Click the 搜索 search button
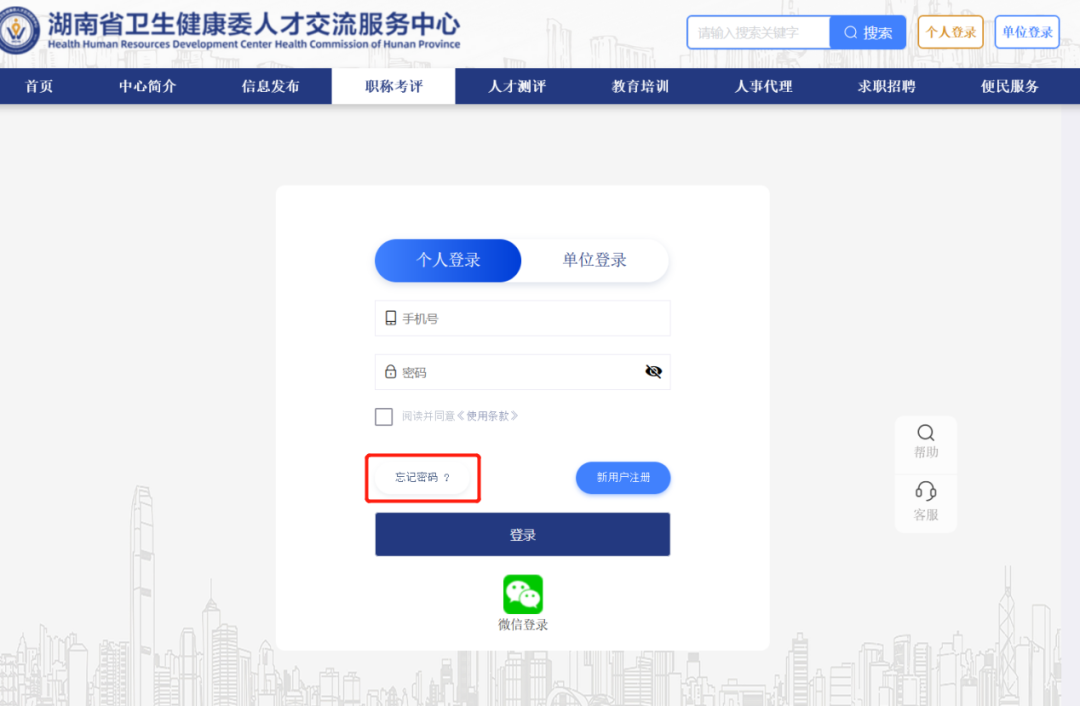Viewport: 1080px width, 706px height. pos(867,33)
